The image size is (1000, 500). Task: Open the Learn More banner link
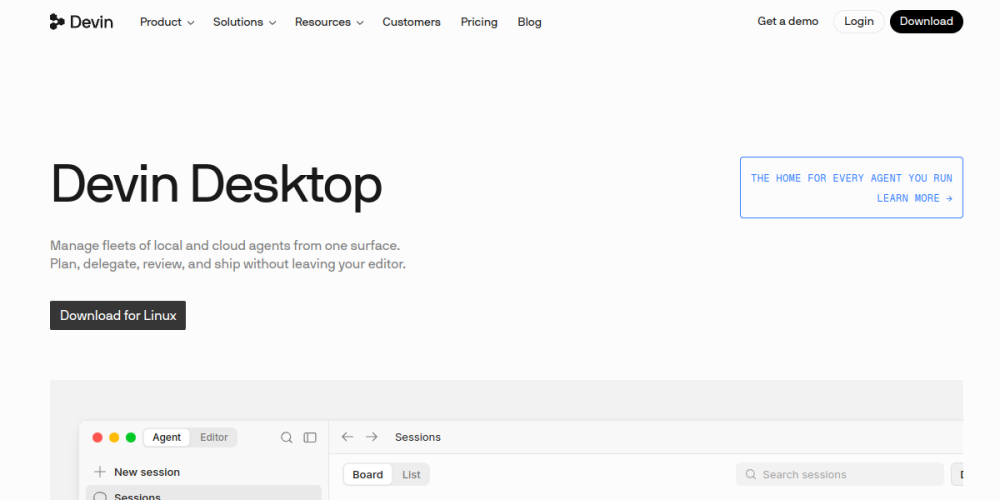(x=851, y=188)
